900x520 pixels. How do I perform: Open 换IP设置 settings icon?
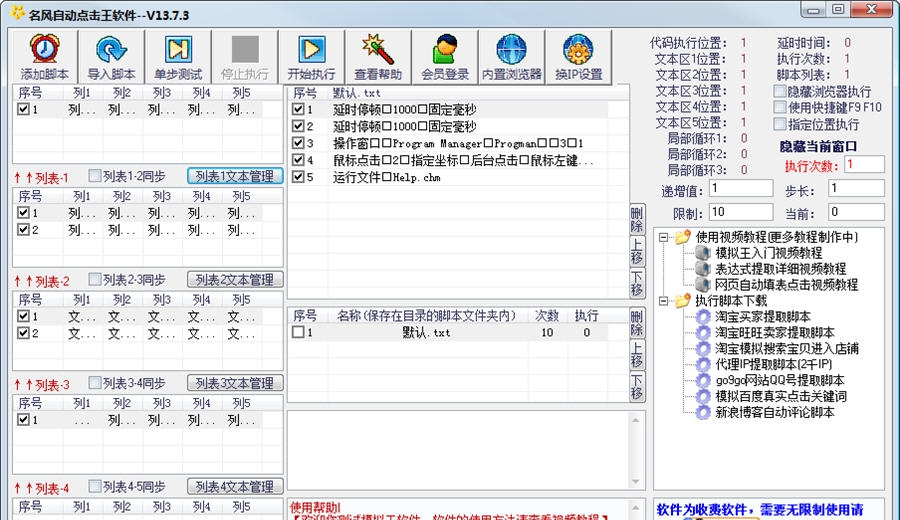click(x=579, y=49)
